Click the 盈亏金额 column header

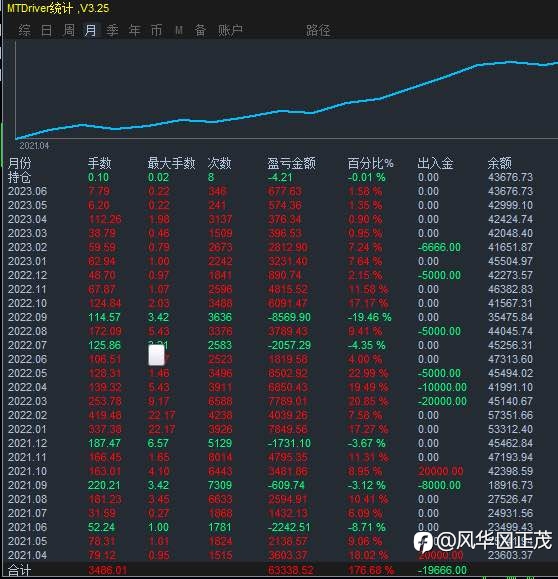[291, 163]
